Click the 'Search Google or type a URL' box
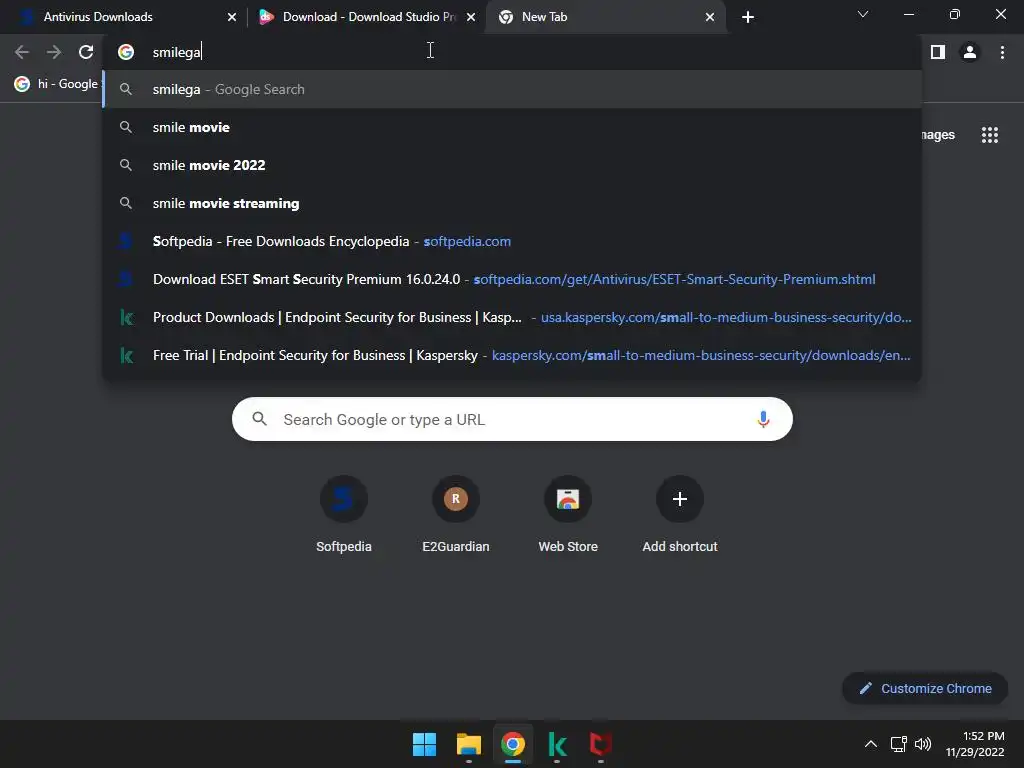The width and height of the screenshot is (1024, 768). click(x=512, y=419)
